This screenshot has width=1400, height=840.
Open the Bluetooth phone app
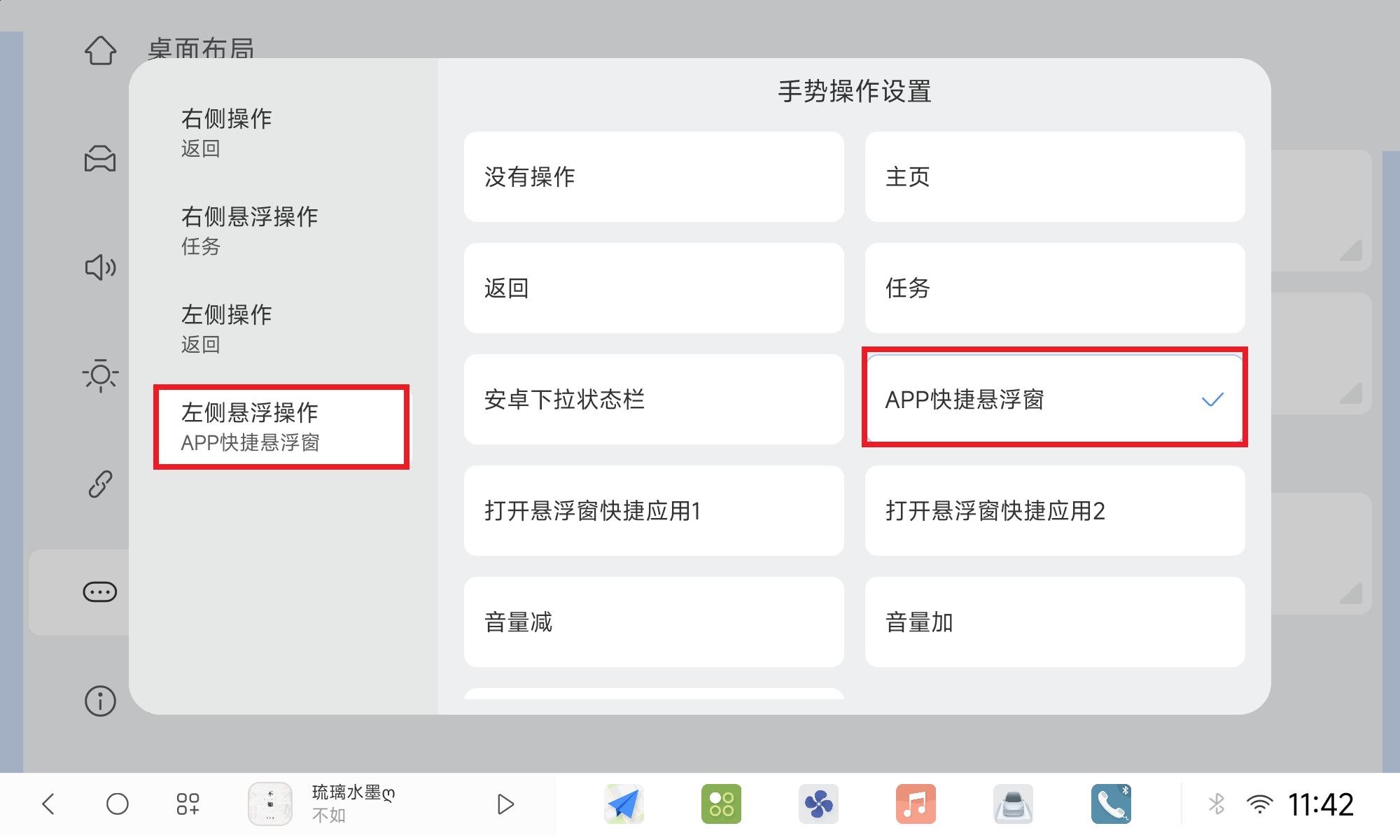(x=1110, y=804)
